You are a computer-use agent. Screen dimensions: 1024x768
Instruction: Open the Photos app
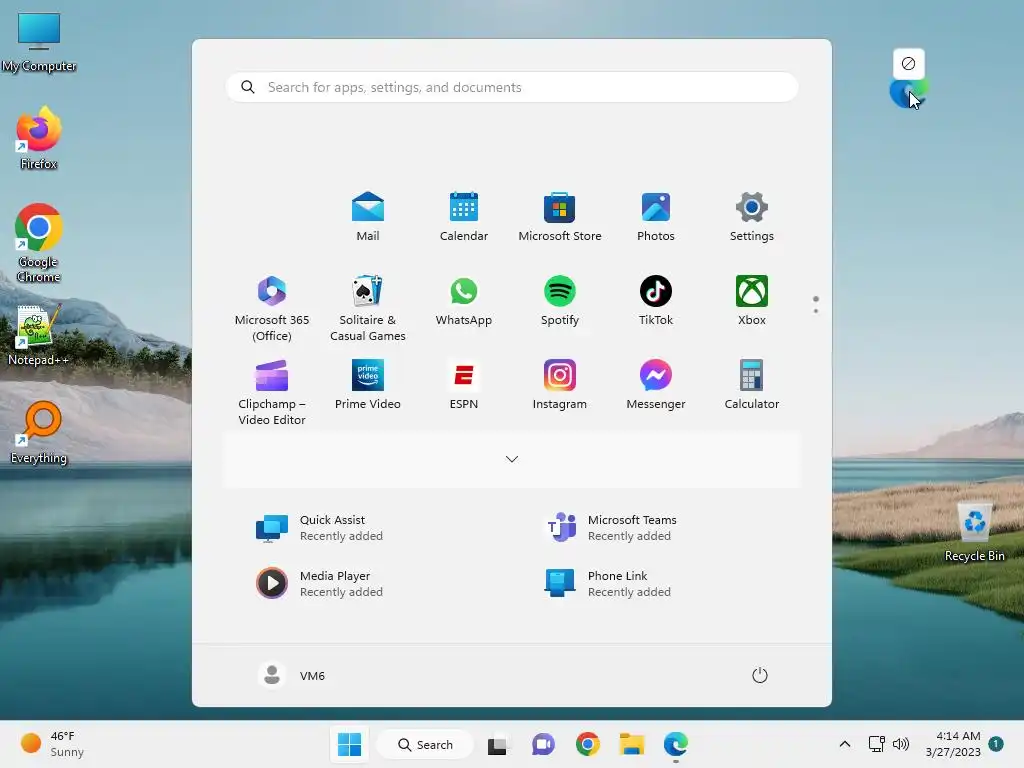(656, 217)
